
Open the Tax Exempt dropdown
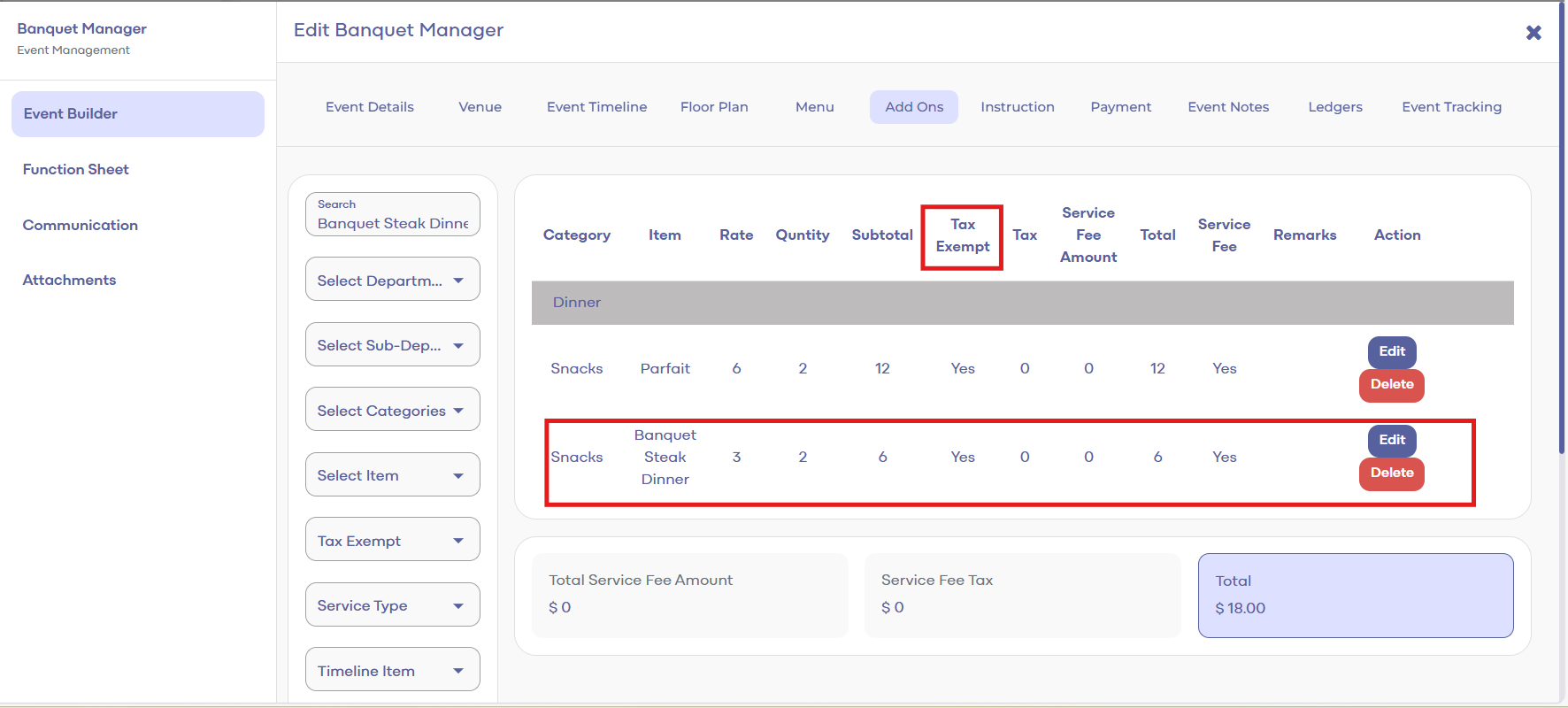click(x=392, y=540)
